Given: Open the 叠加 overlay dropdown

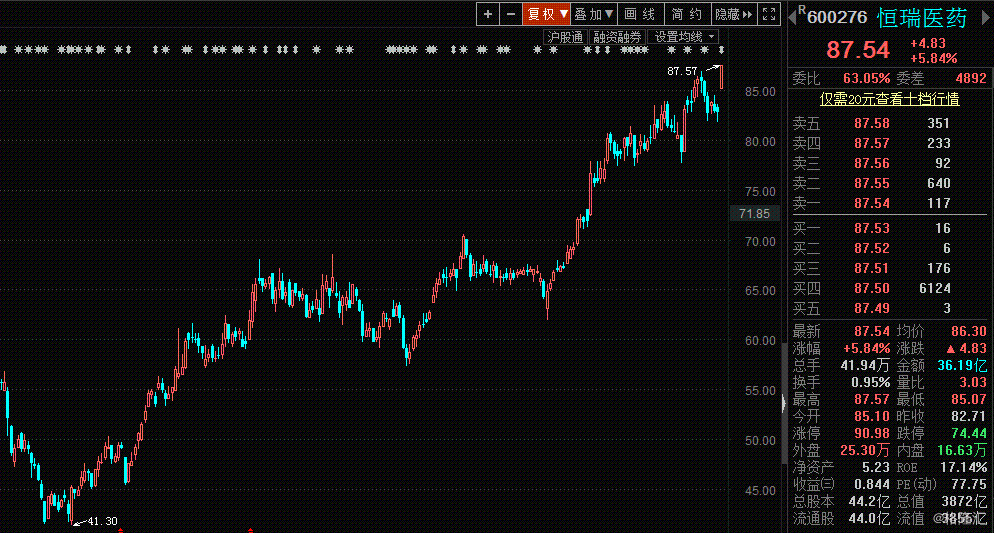Looking at the screenshot, I should coord(593,14).
